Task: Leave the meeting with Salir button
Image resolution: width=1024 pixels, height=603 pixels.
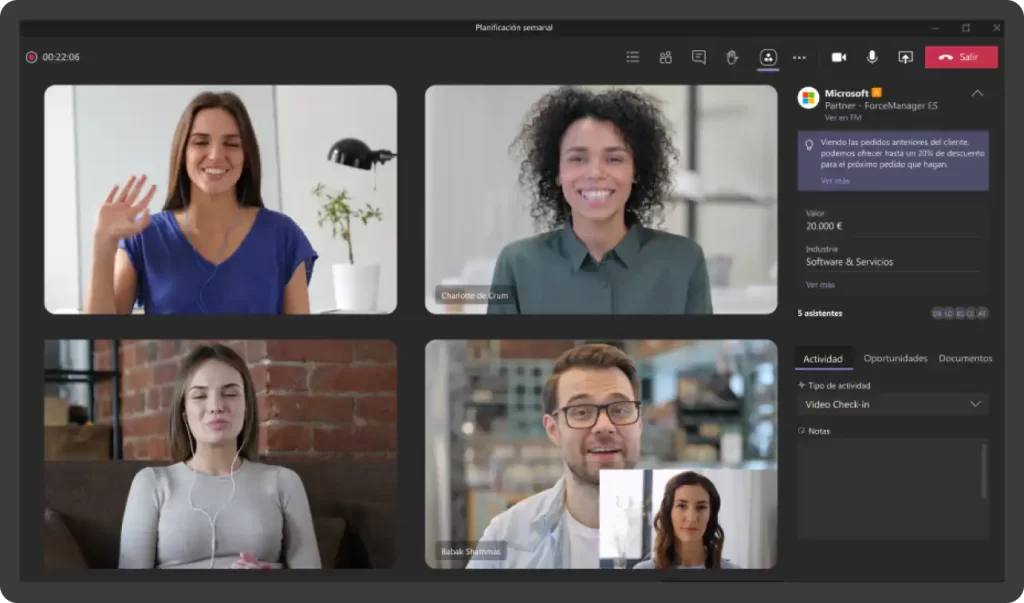Action: 960,57
